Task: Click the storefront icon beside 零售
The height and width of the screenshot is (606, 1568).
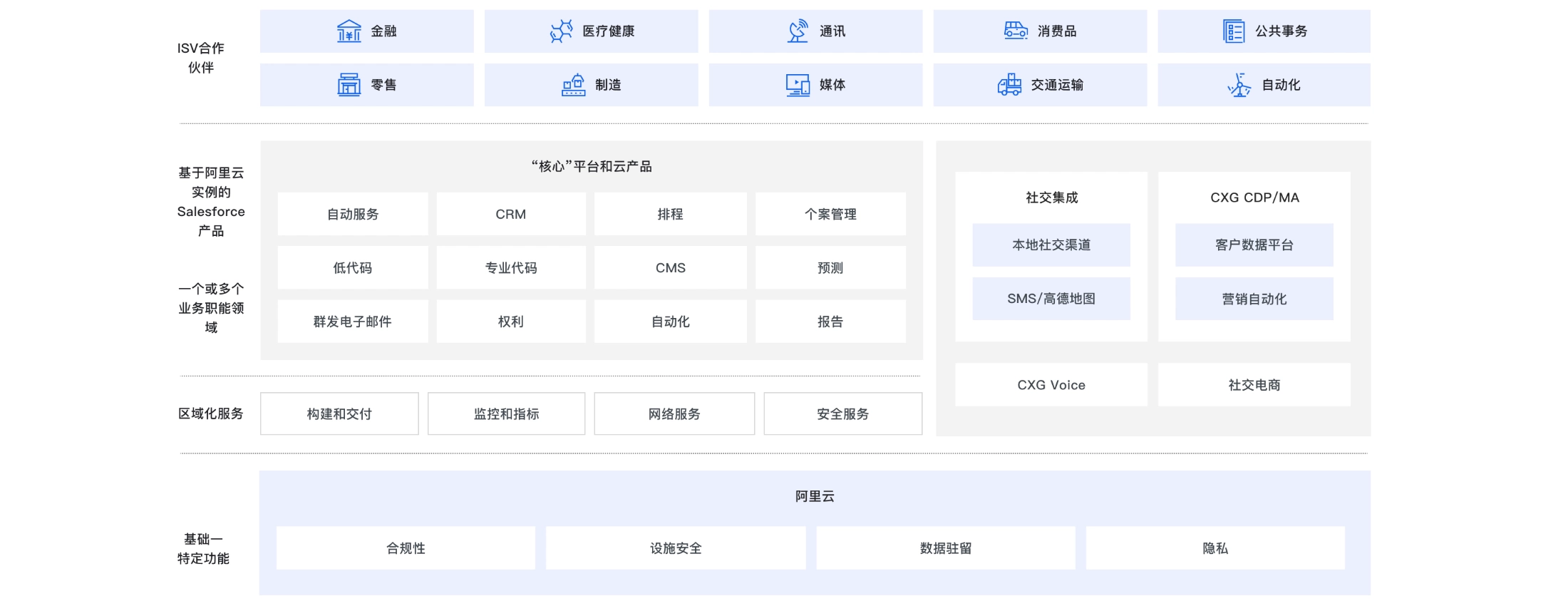Action: pos(349,85)
